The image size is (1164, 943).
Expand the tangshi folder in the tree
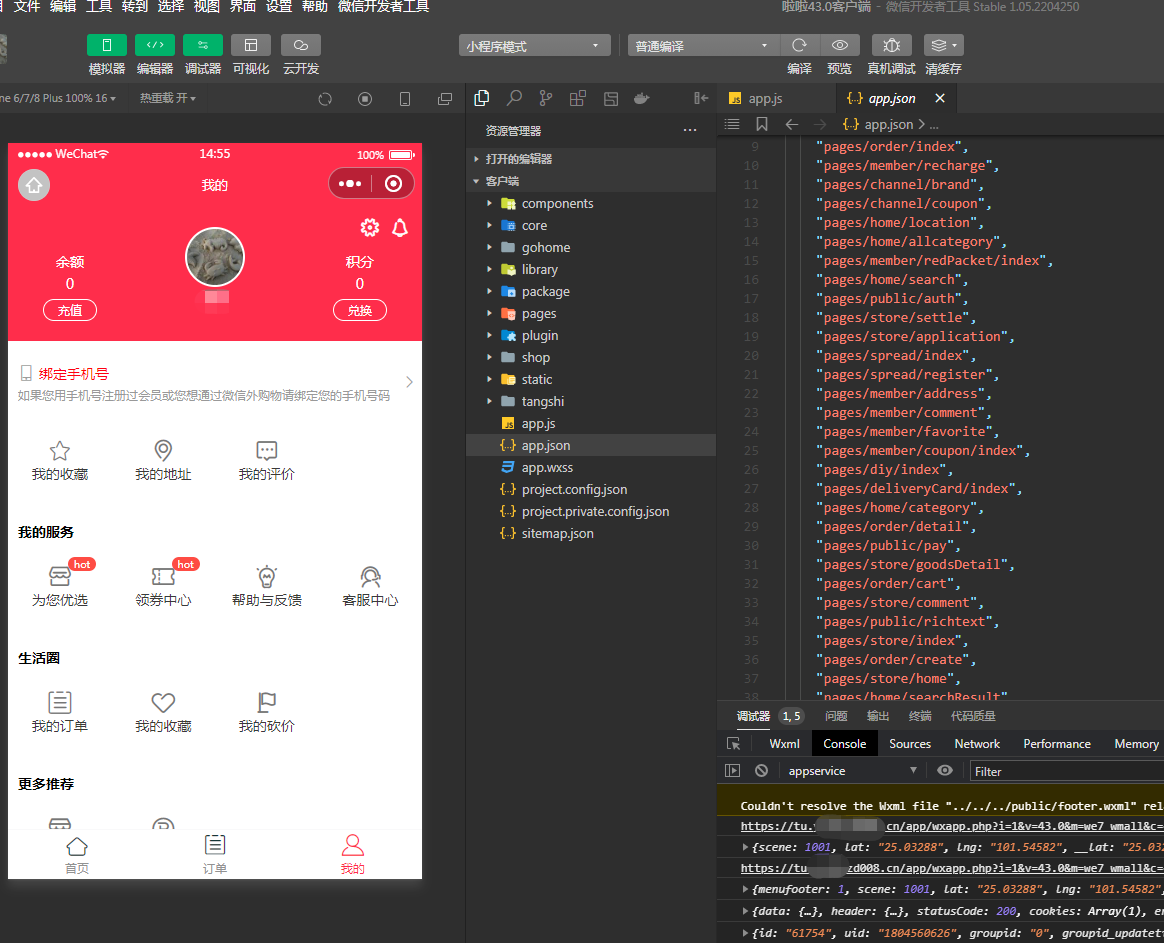[591, 402]
